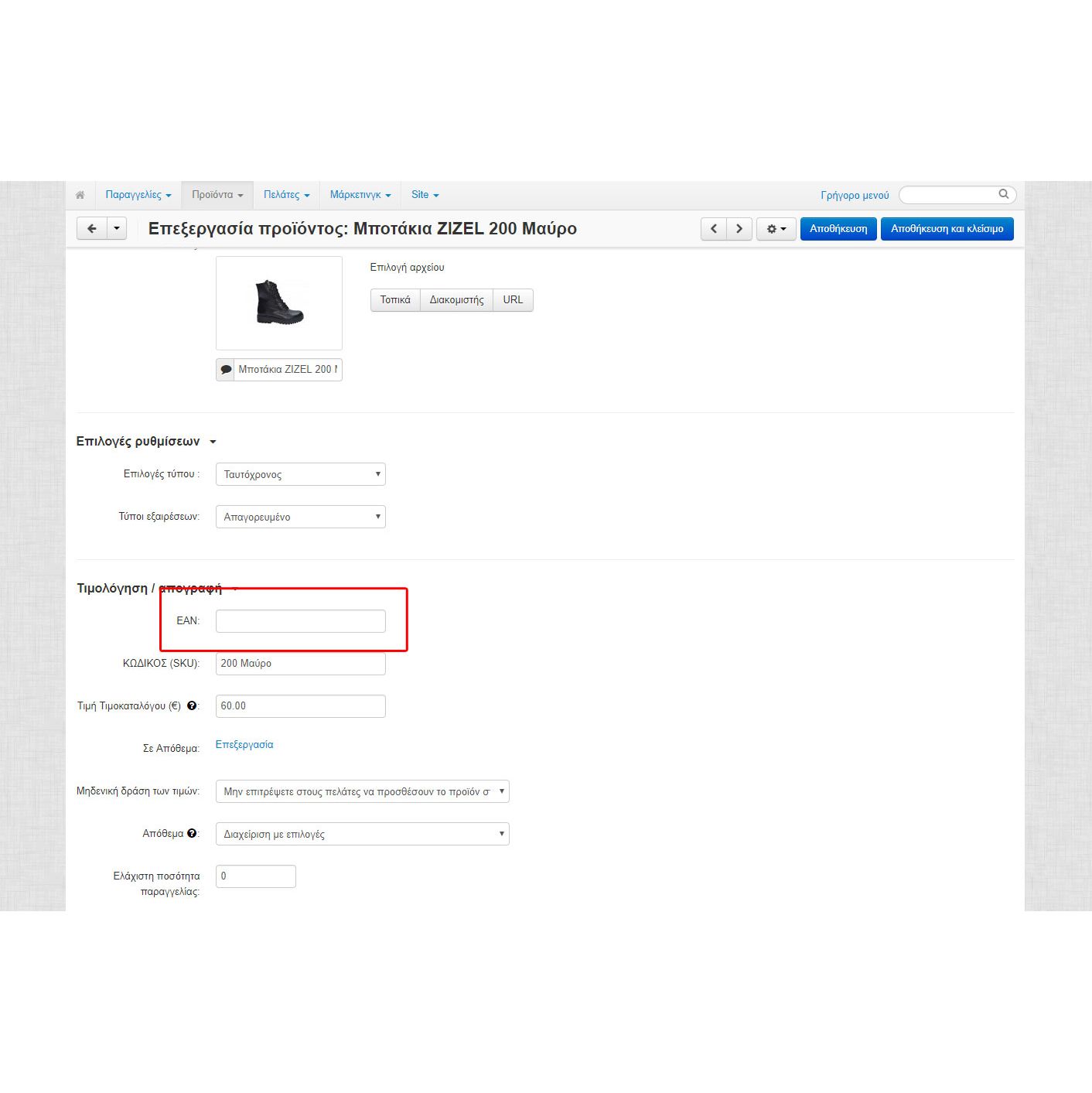This screenshot has width=1092, height=1093.
Task: Click the help icon next to Απόθεμα
Action: 192,833
